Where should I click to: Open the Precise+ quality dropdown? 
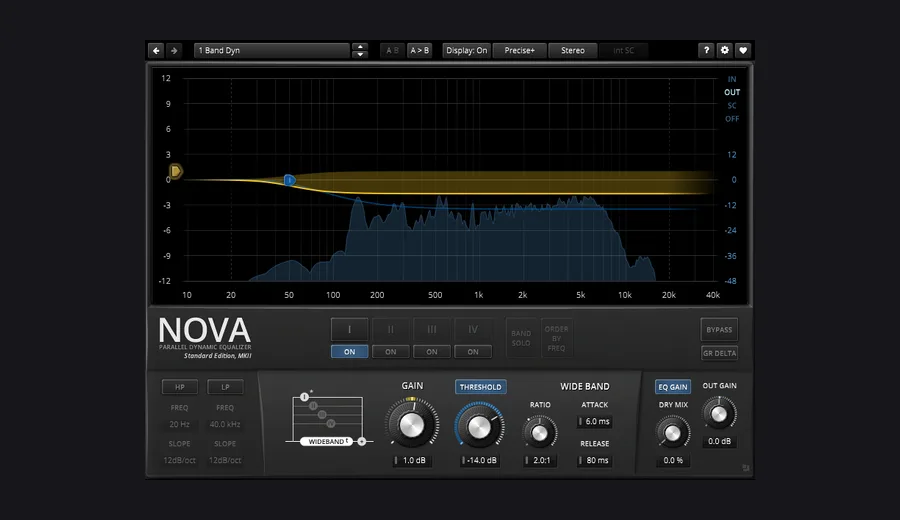[x=519, y=51]
